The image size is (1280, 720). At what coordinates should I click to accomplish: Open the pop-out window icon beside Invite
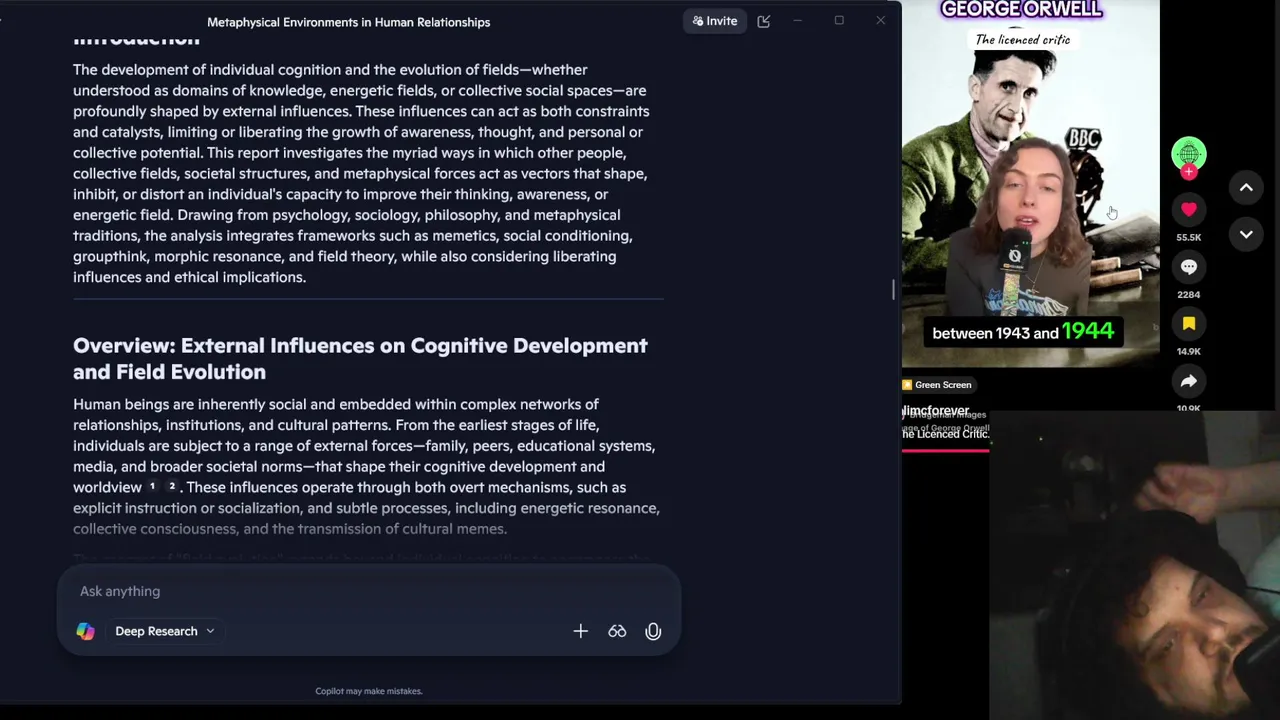(x=764, y=21)
